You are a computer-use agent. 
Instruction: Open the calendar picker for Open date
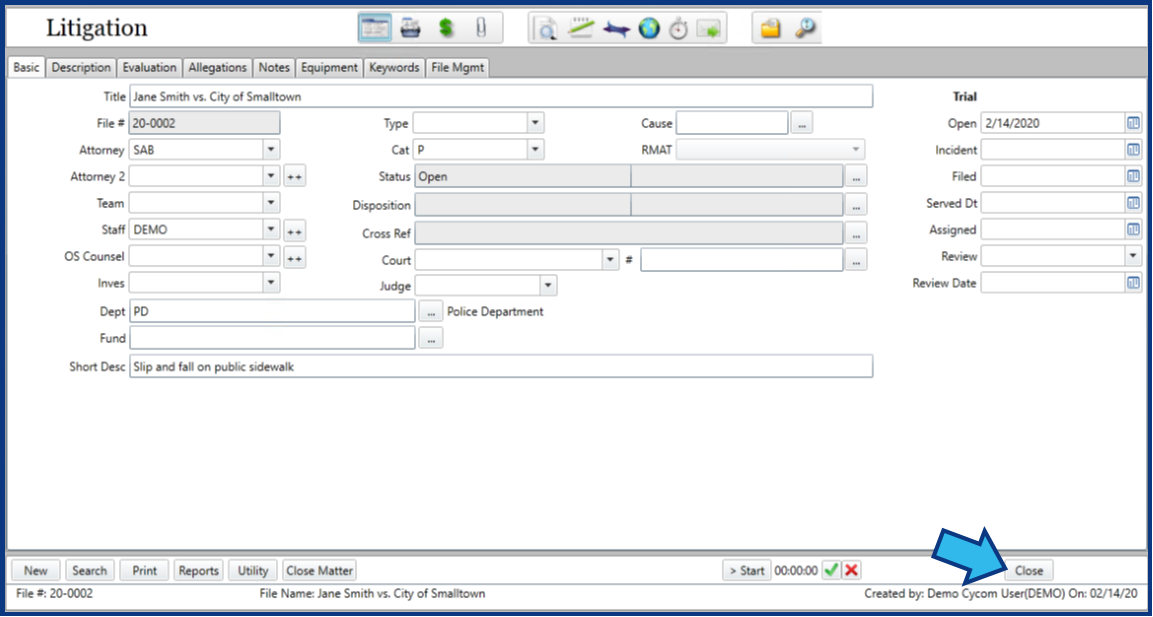[1133, 124]
